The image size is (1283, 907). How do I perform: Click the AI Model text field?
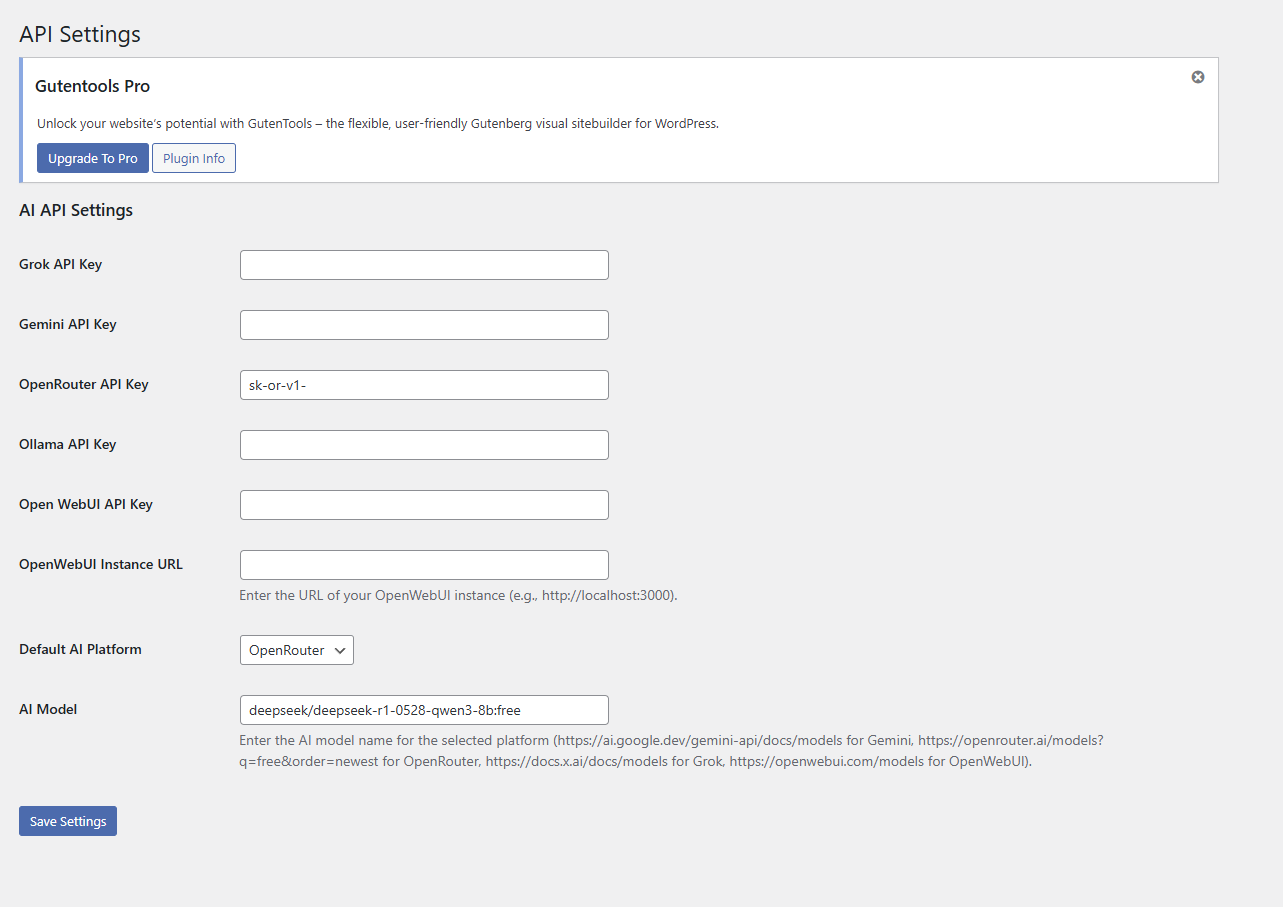[424, 710]
